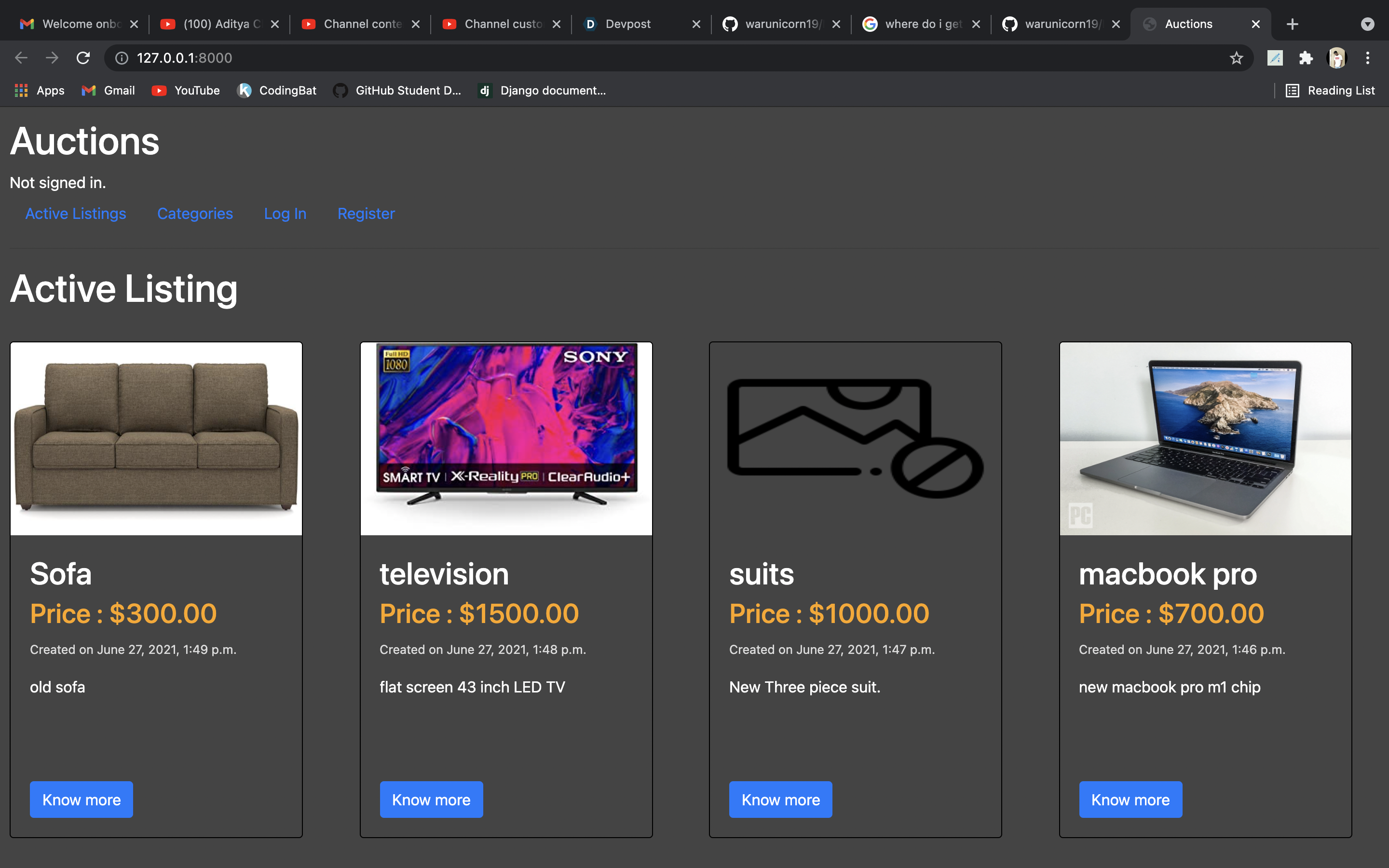Click the browser reload icon

click(x=83, y=58)
